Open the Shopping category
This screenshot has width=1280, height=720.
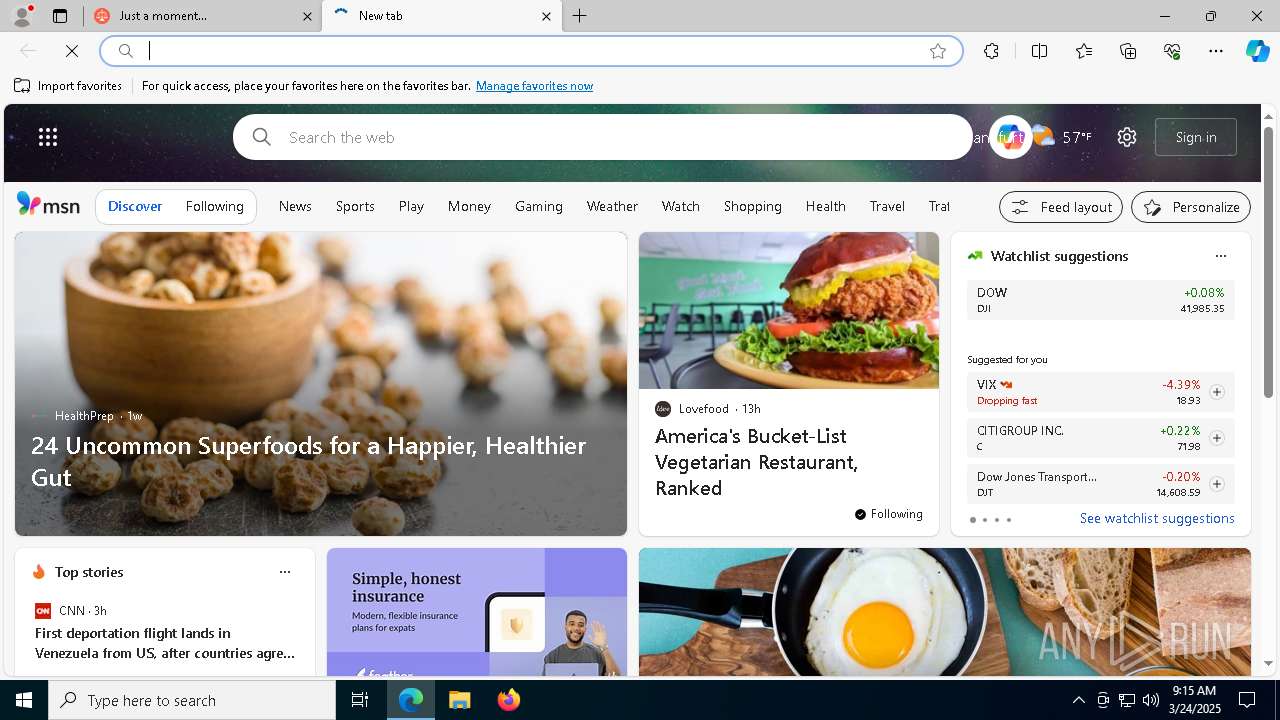click(753, 206)
